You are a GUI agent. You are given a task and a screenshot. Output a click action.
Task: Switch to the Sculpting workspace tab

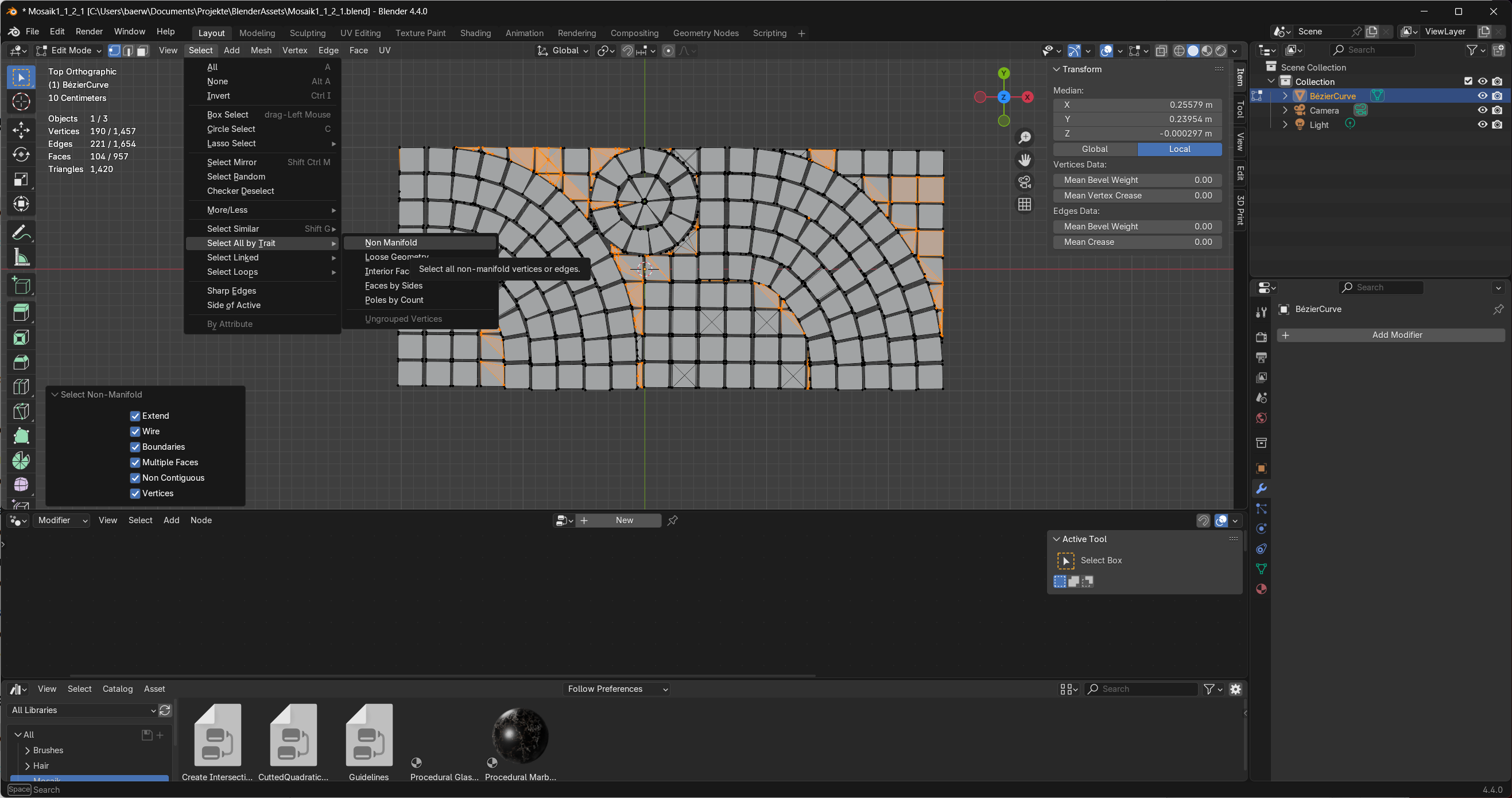307,33
